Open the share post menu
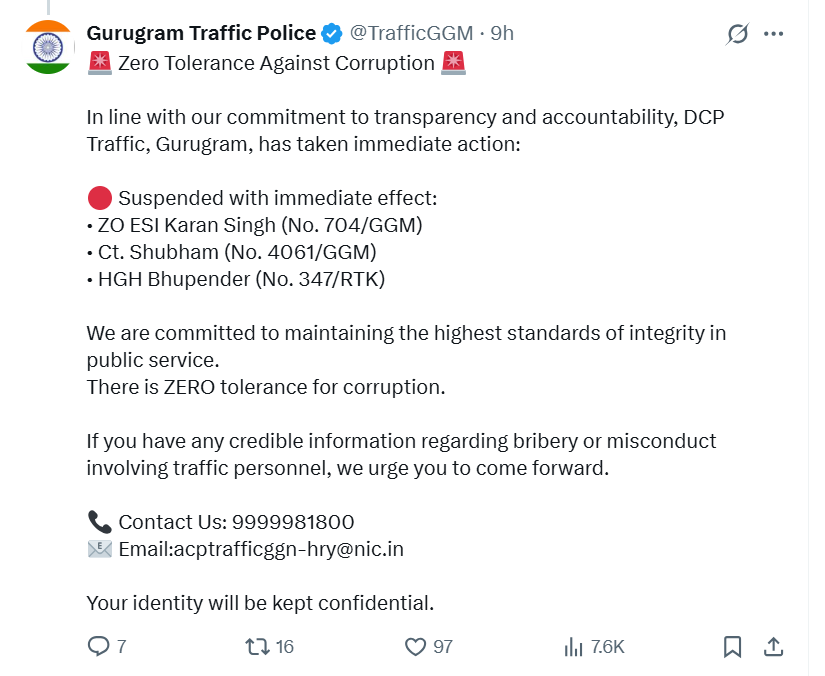This screenshot has height=676, width=825. (x=773, y=647)
